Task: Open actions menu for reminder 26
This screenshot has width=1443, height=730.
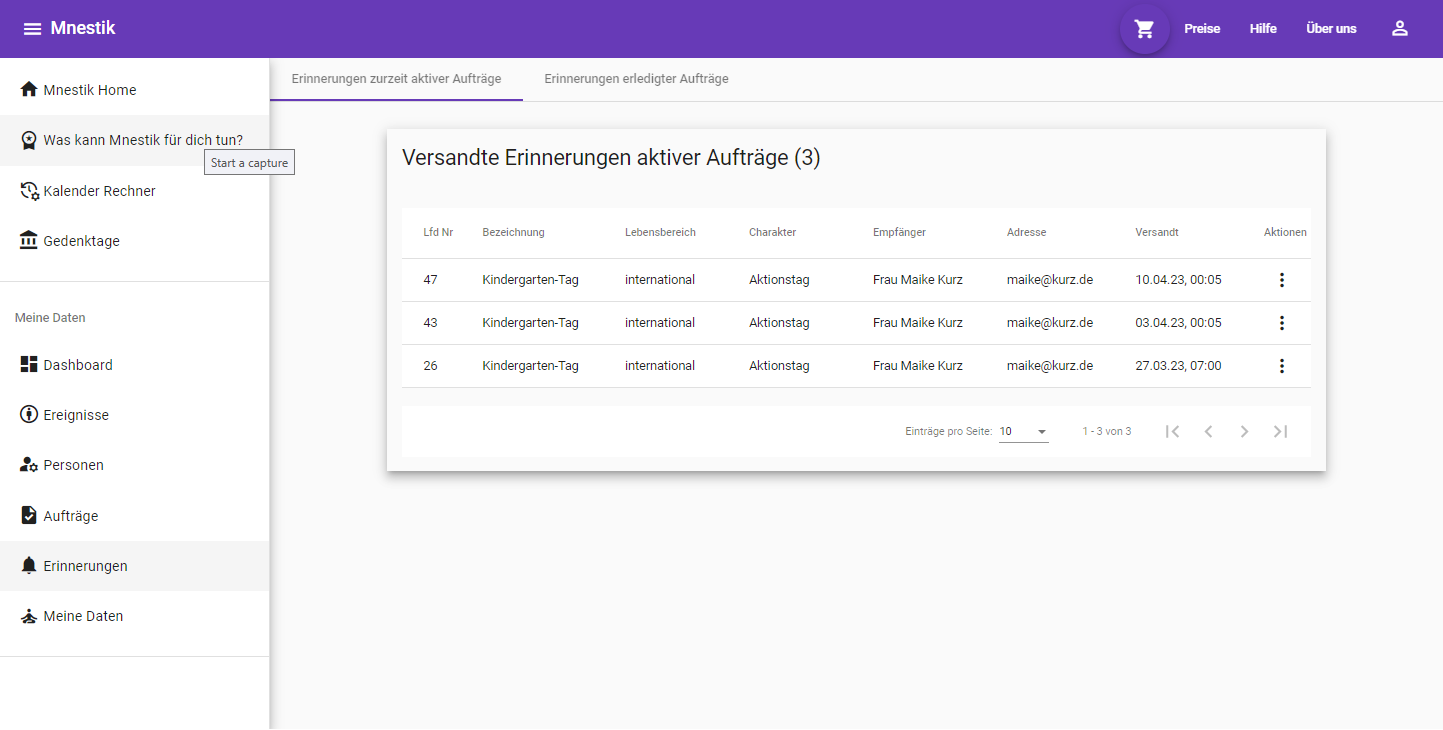Action: coord(1281,366)
